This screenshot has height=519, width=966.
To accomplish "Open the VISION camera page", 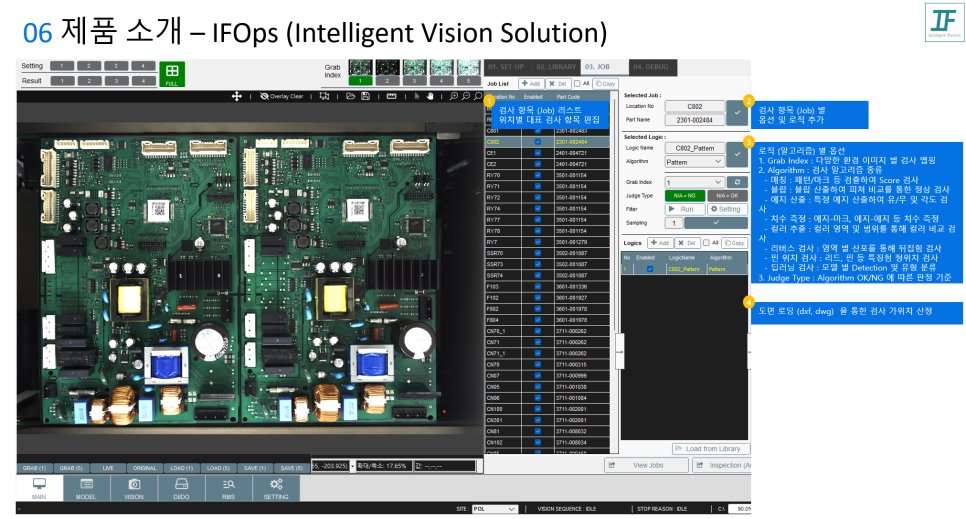I will 134,488.
